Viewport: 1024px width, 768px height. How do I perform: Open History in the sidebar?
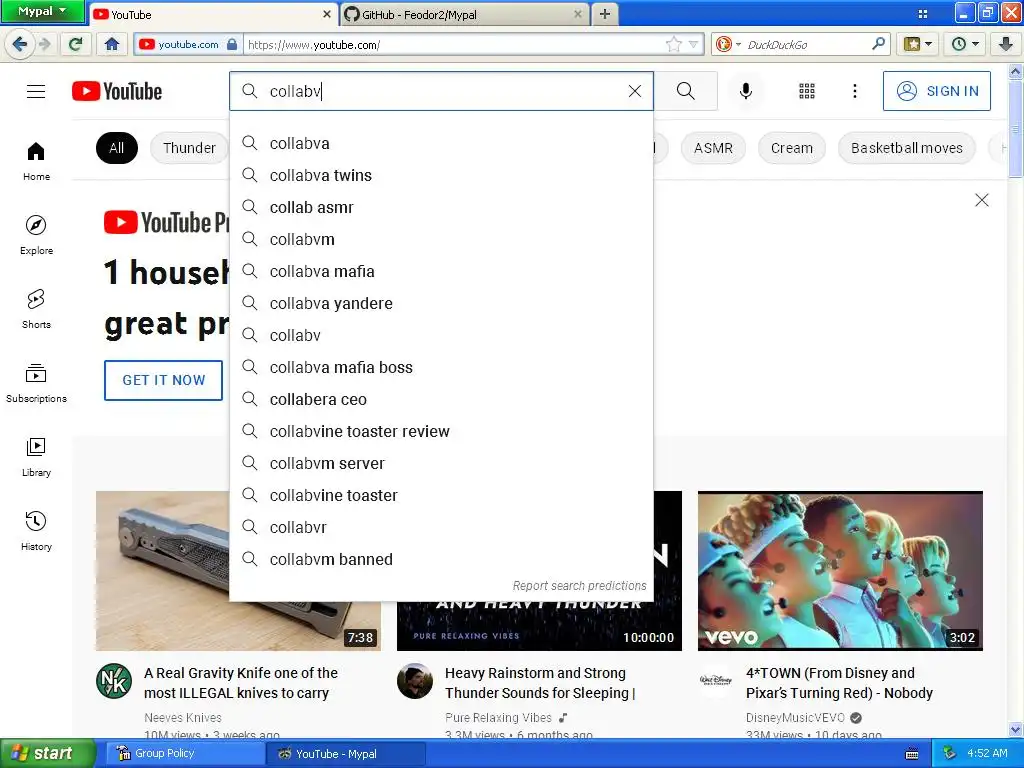click(x=36, y=531)
